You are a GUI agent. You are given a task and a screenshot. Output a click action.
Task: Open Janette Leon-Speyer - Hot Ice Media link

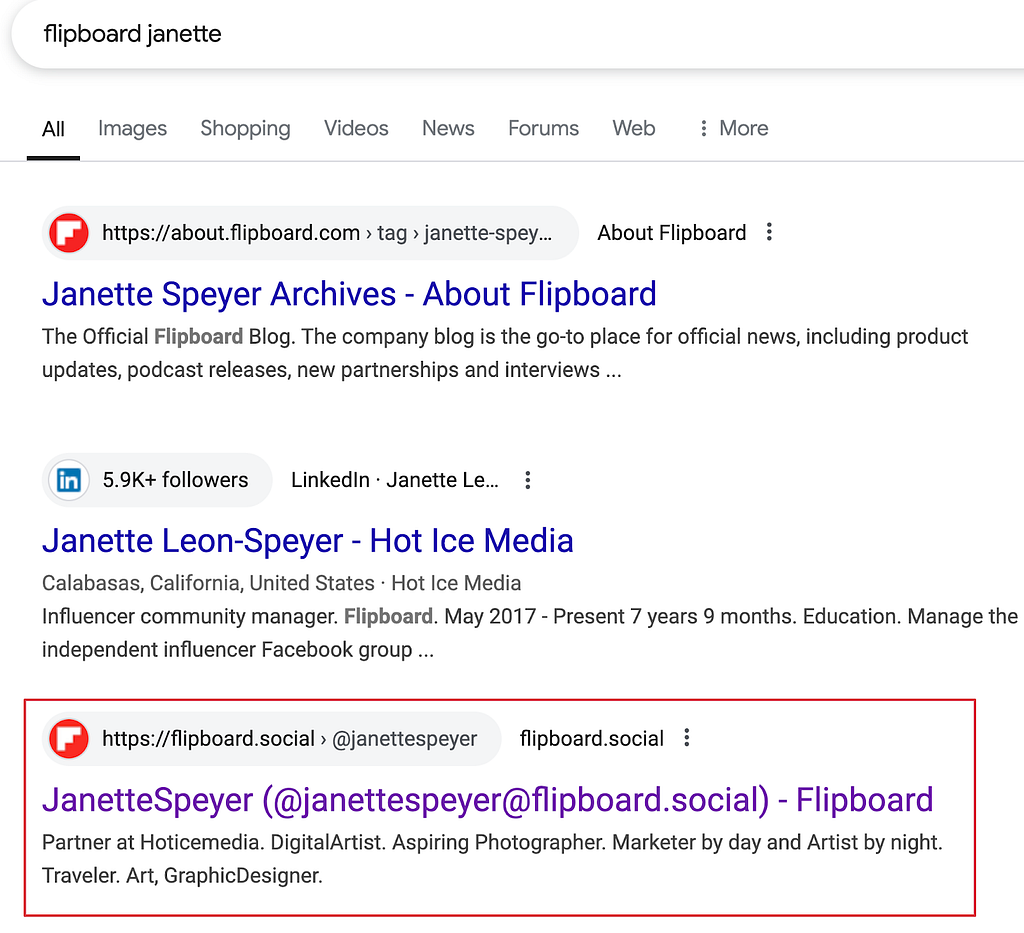(308, 541)
